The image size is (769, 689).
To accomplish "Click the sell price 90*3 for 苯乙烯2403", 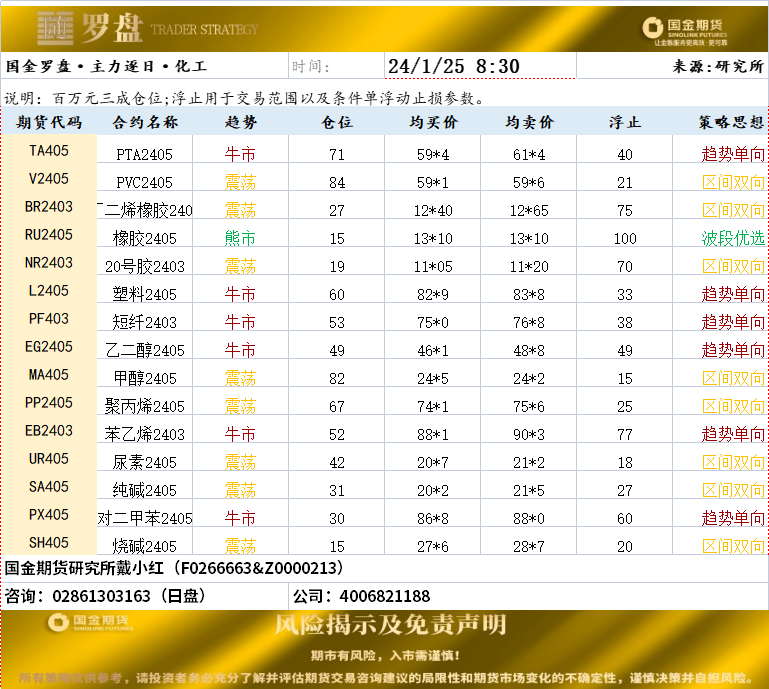I will tap(529, 434).
